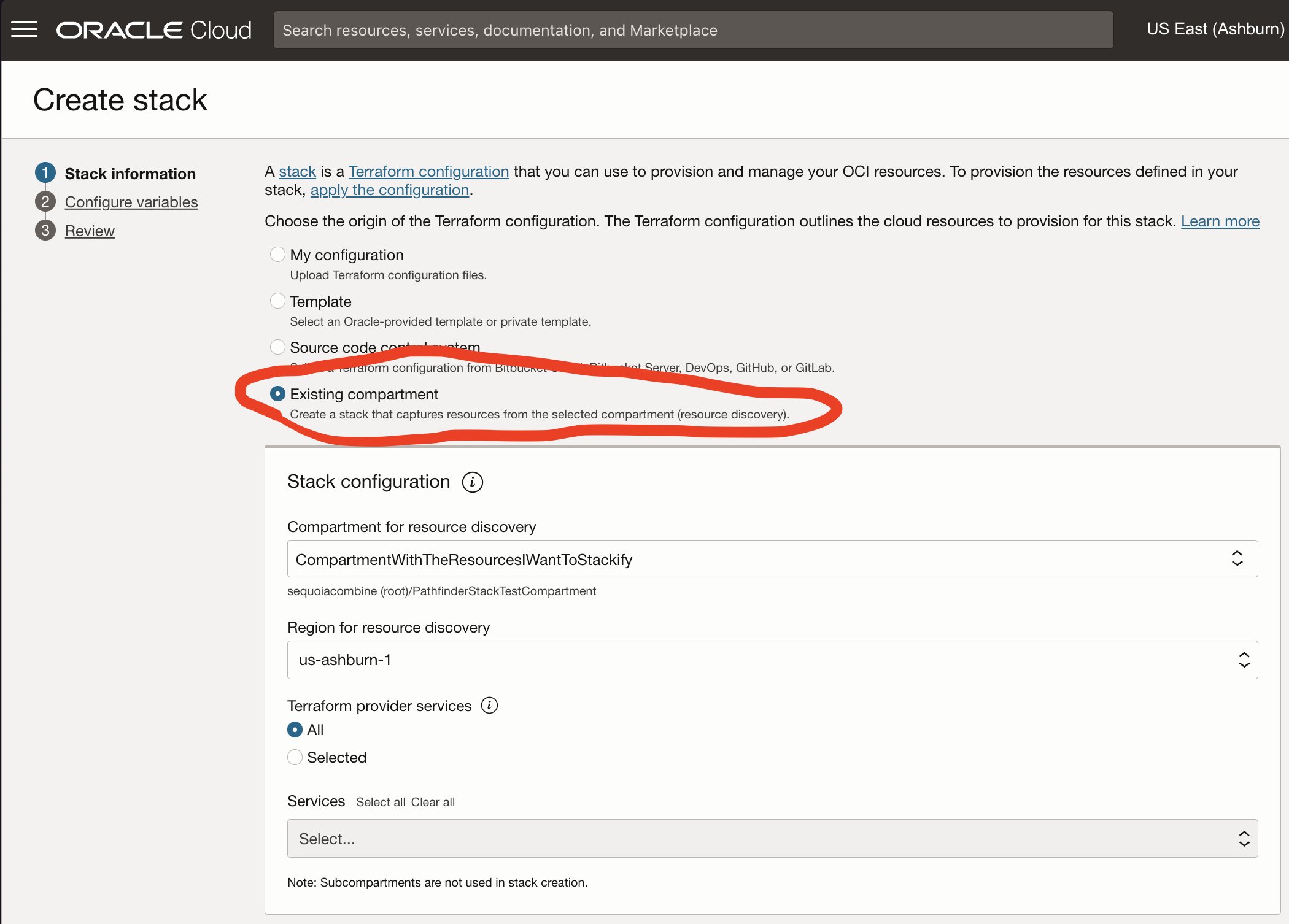Click Clear all services
This screenshot has height=924, width=1289.
coord(433,802)
